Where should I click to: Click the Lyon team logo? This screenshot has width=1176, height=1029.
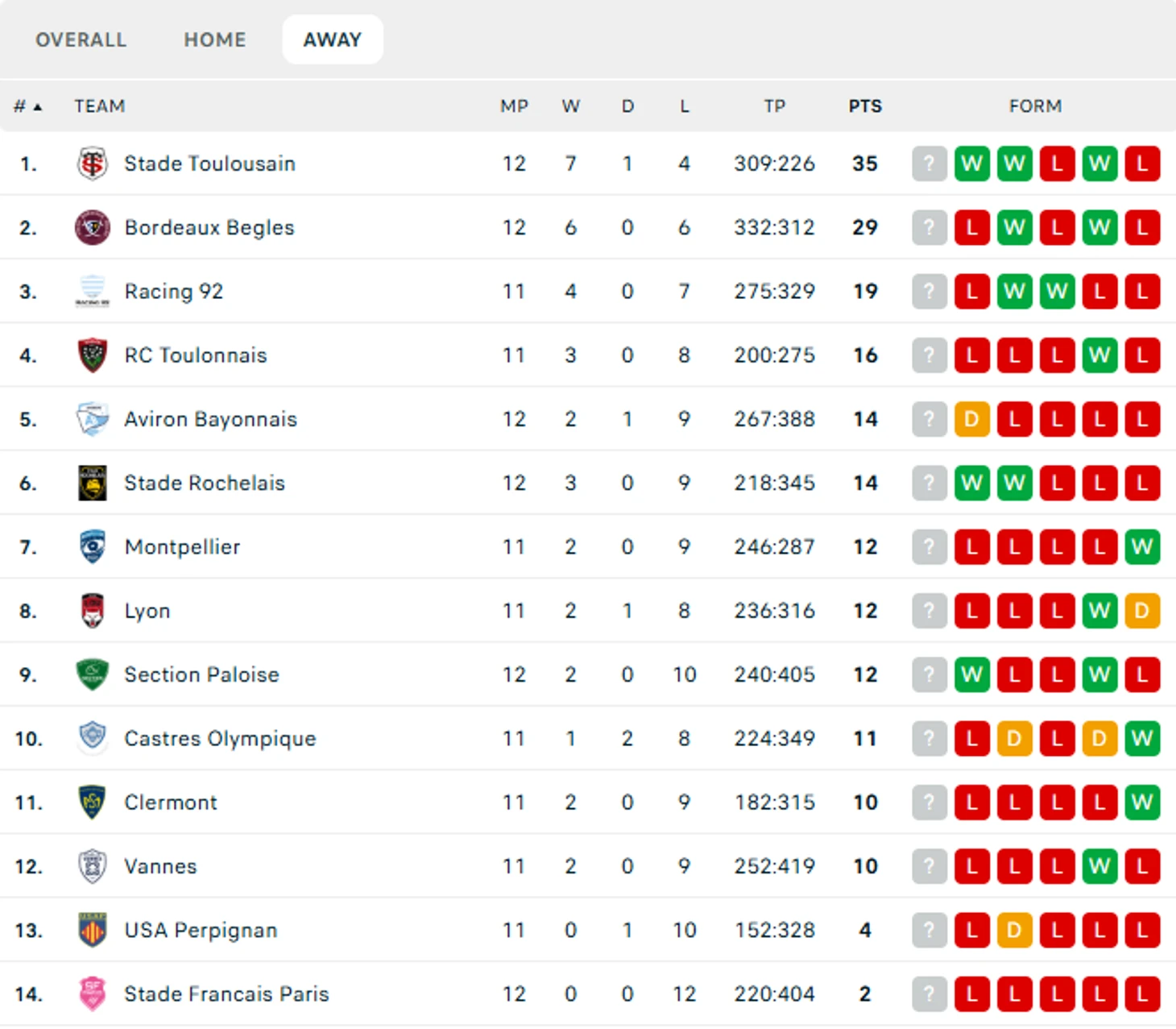pos(92,611)
